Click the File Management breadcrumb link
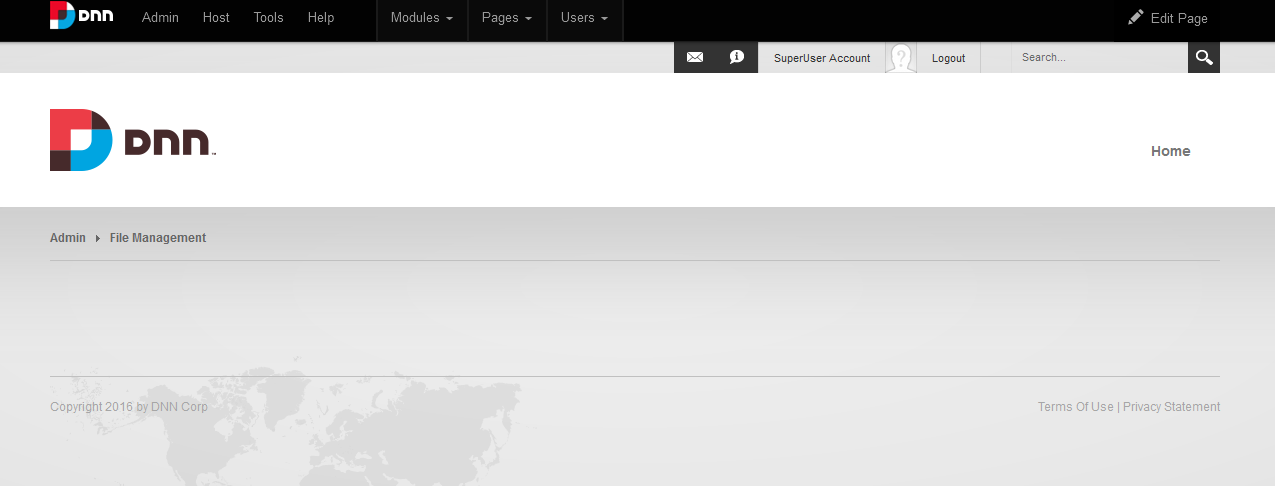Image resolution: width=1275 pixels, height=486 pixels. coord(158,238)
